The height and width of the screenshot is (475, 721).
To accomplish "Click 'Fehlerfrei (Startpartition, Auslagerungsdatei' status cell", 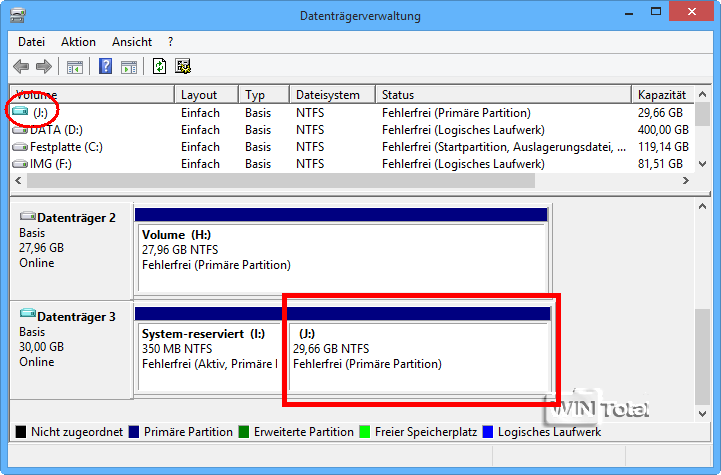I will click(504, 147).
